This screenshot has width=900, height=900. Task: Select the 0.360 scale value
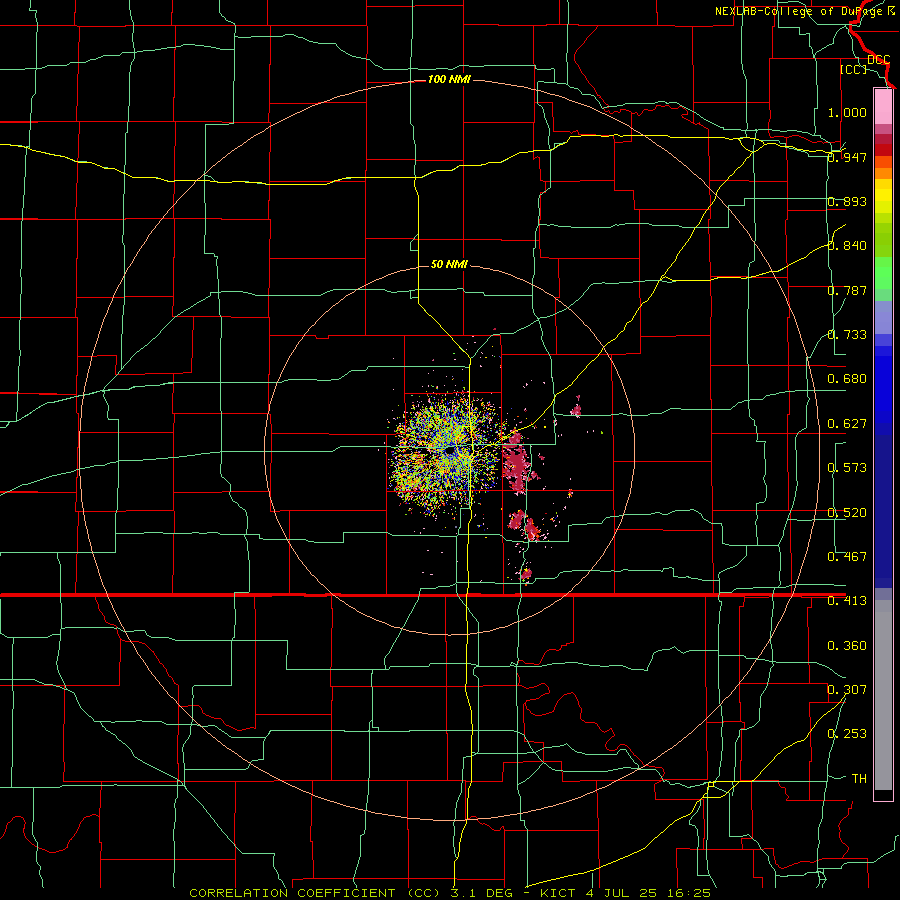847,646
